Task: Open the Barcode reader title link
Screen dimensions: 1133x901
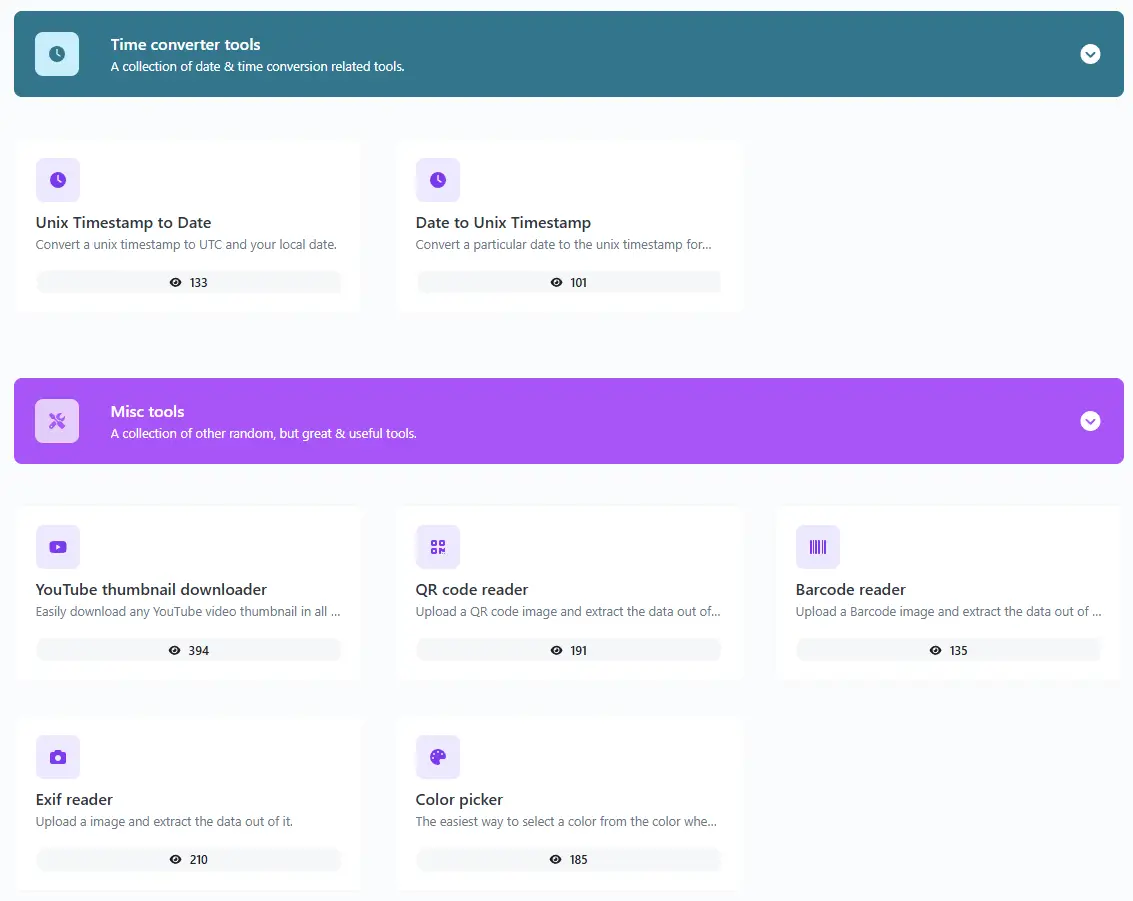Action: coord(850,590)
